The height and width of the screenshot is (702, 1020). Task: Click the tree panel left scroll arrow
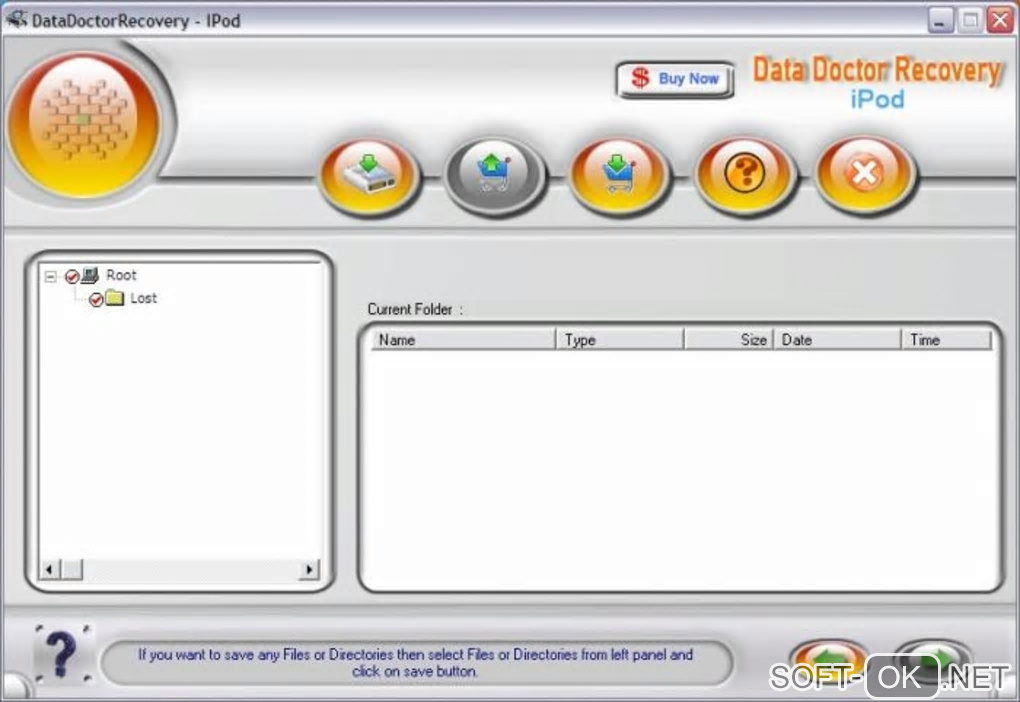tap(49, 569)
